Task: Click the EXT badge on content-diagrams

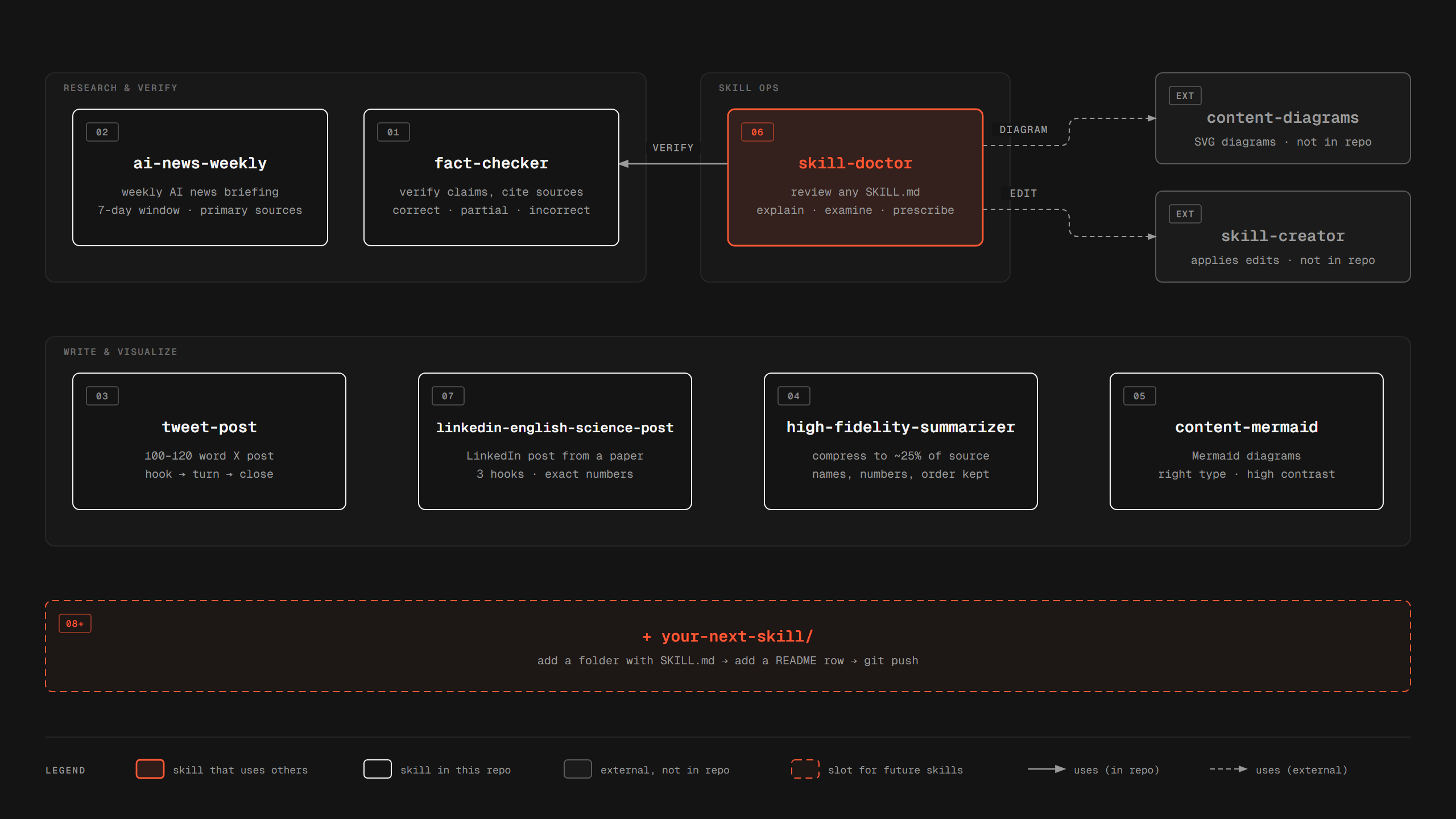Action: coord(1185,96)
